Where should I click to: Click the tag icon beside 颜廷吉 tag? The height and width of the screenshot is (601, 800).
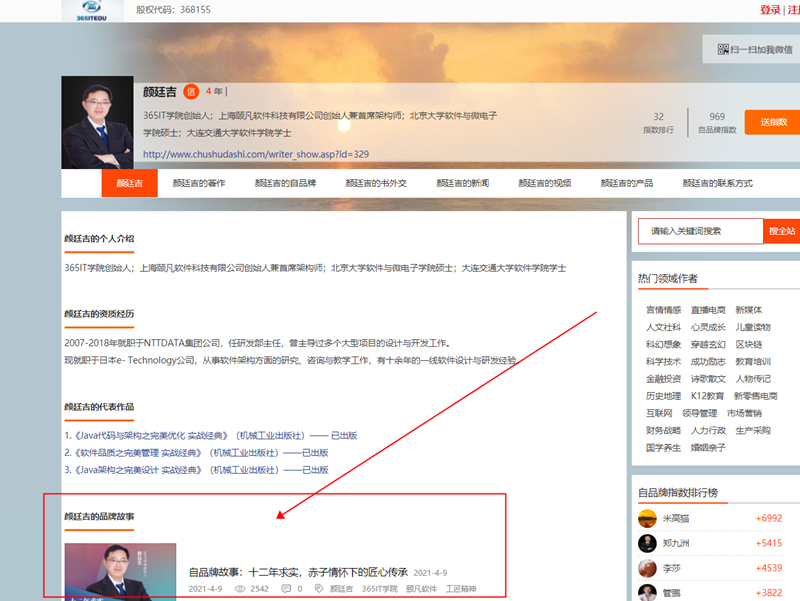point(319,589)
